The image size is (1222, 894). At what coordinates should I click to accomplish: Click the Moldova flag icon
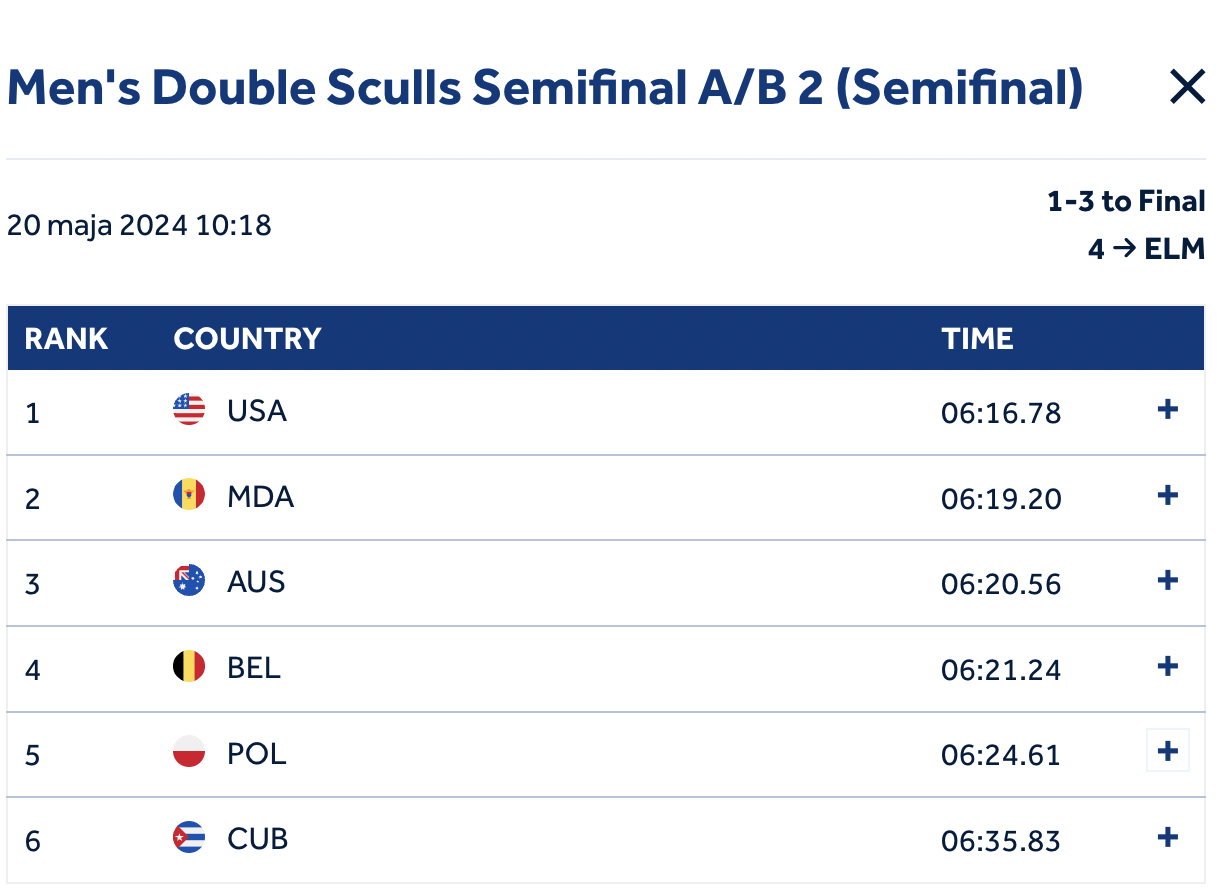coord(189,496)
